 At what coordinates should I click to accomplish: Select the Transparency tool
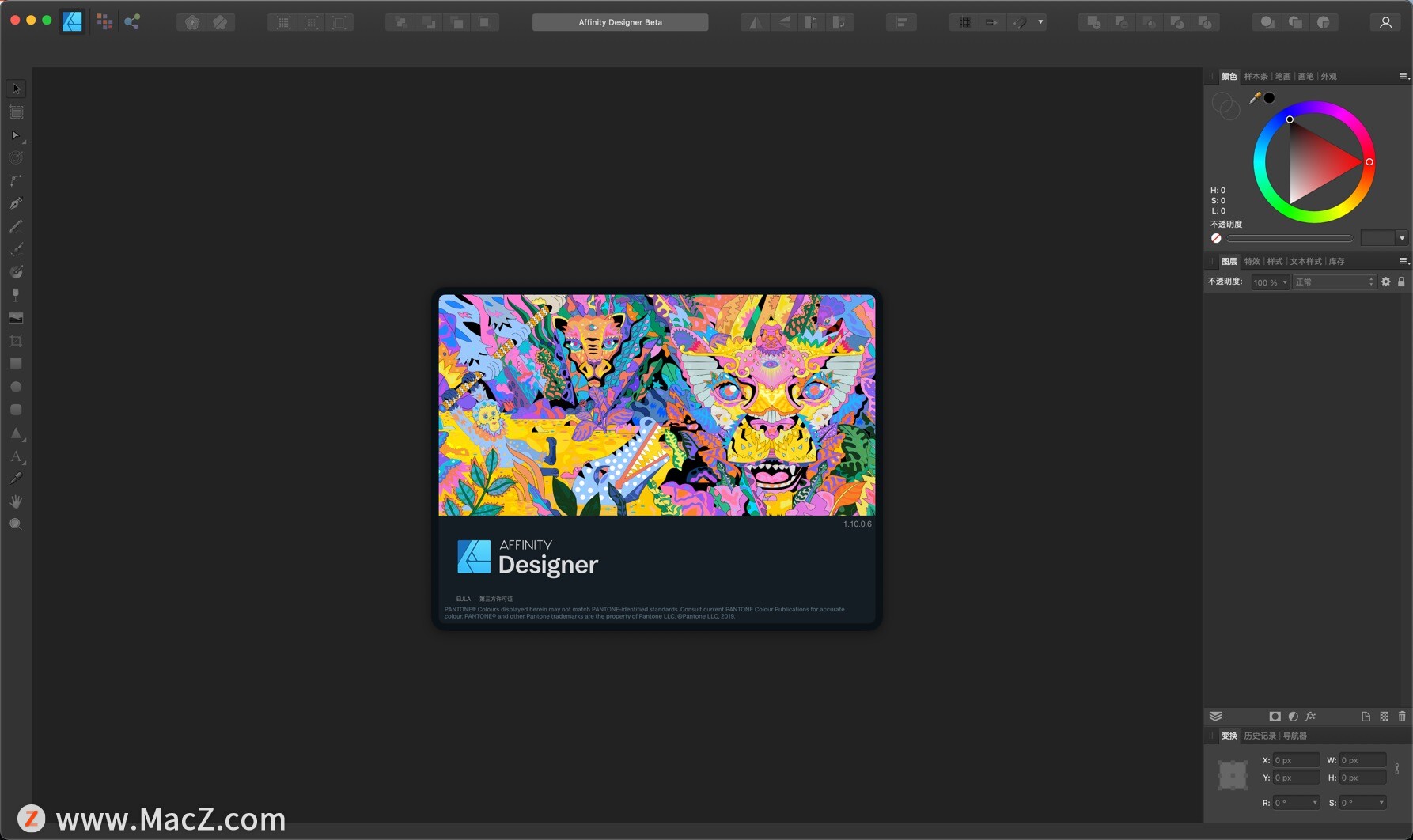click(x=16, y=295)
